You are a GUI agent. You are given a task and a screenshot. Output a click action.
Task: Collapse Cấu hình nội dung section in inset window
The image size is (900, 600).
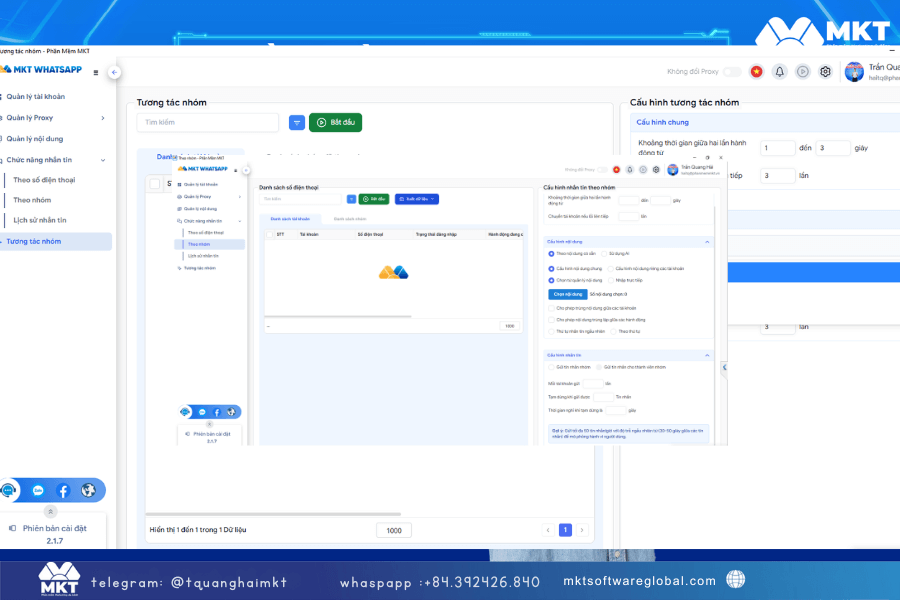(707, 242)
